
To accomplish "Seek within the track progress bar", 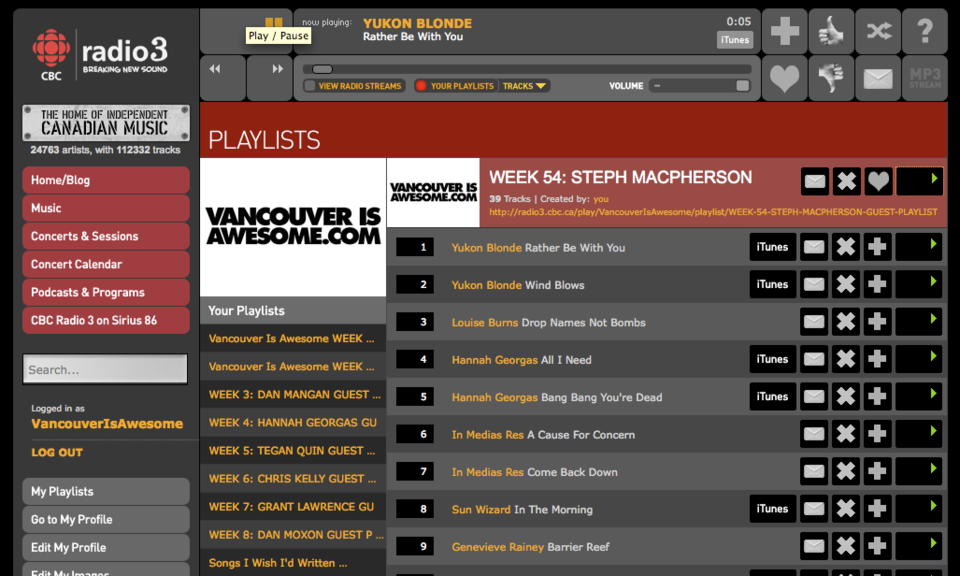I will [528, 69].
